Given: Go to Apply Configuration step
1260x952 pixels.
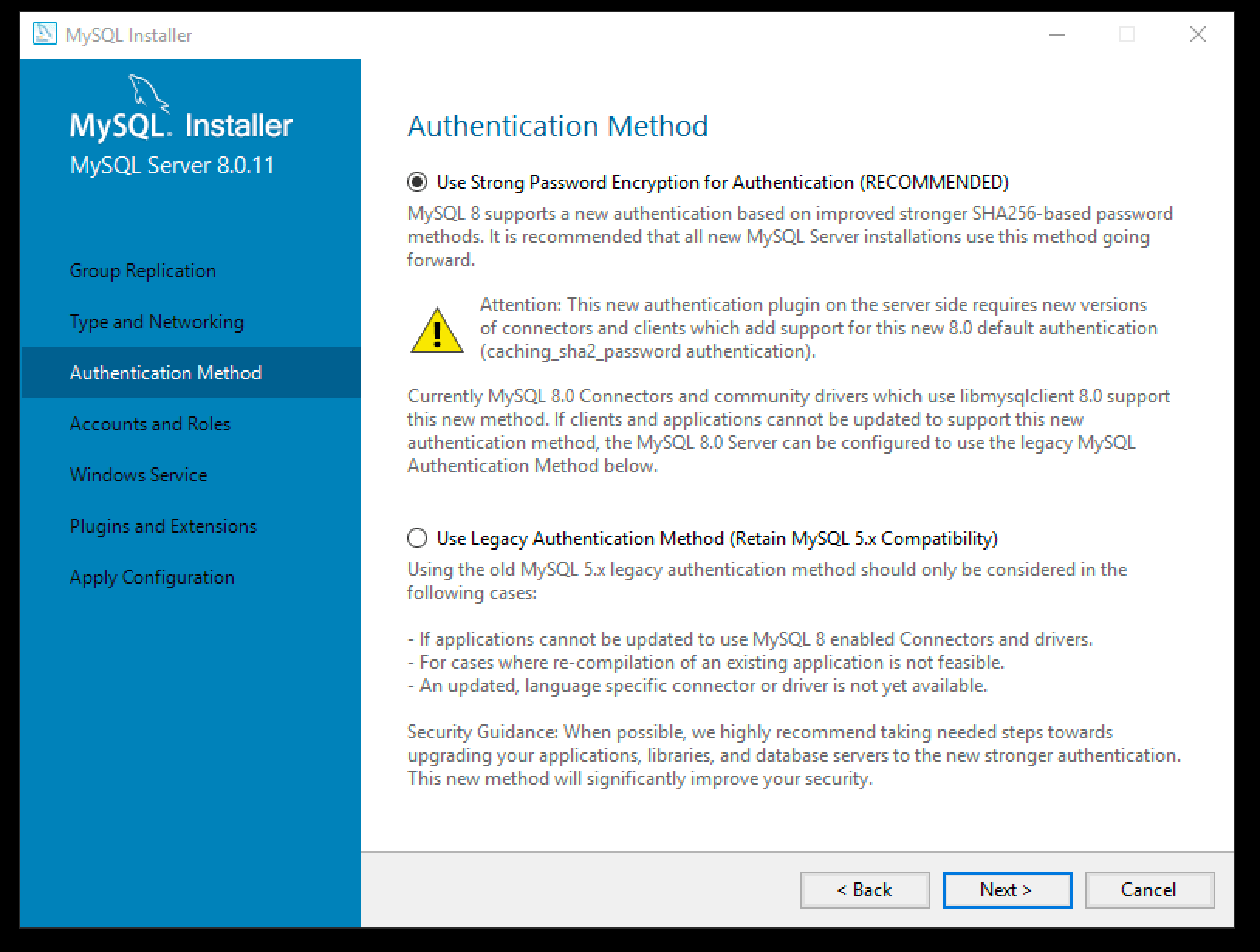Looking at the screenshot, I should tap(152, 577).
